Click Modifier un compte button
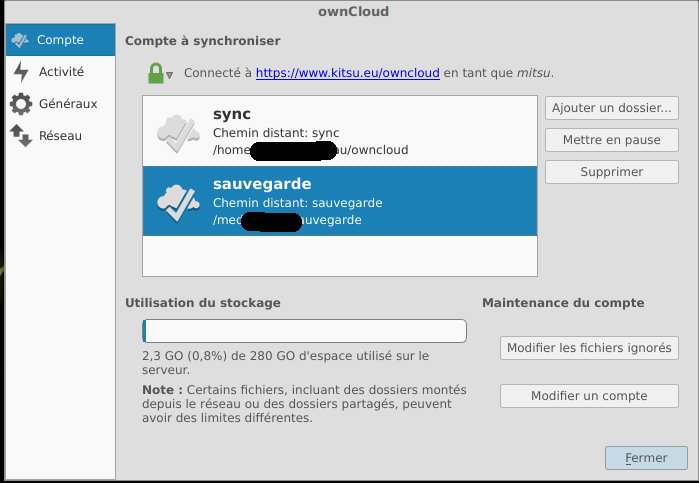The height and width of the screenshot is (483, 699). point(589,396)
